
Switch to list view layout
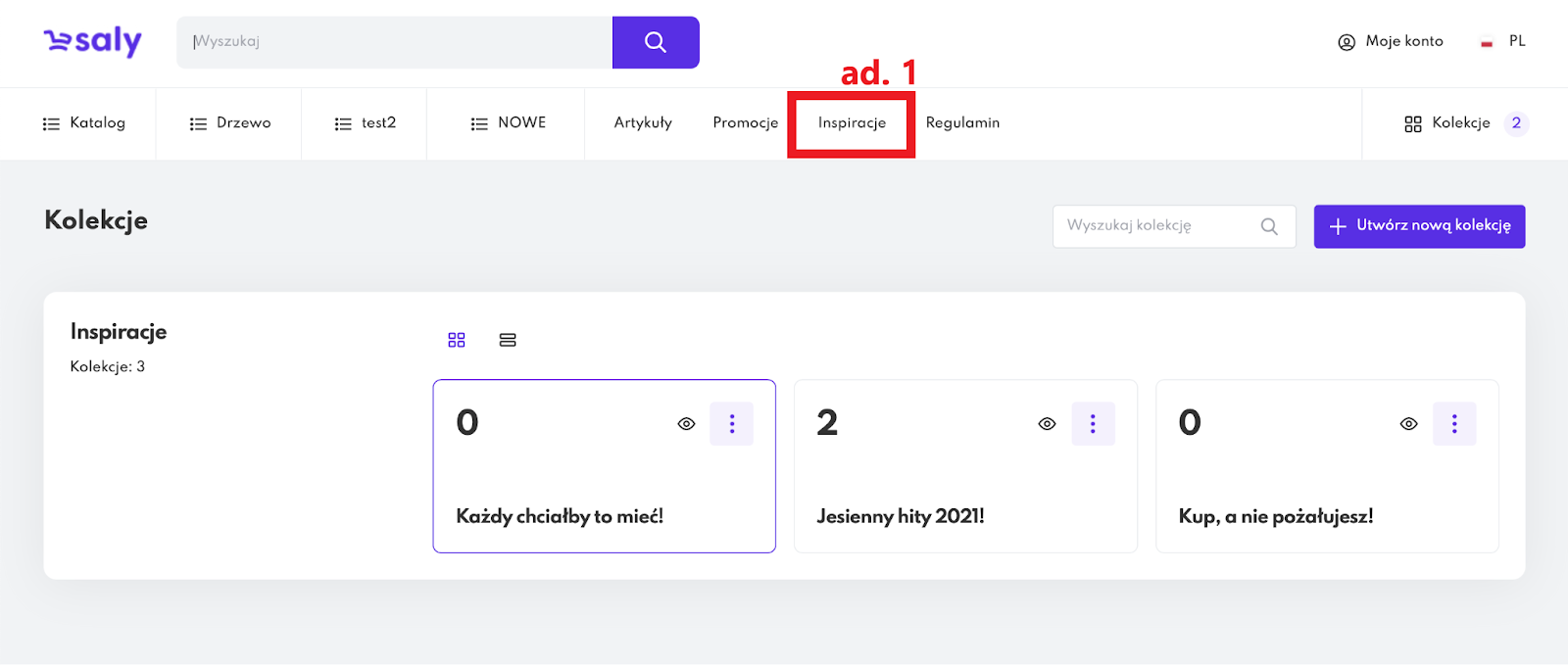(508, 340)
